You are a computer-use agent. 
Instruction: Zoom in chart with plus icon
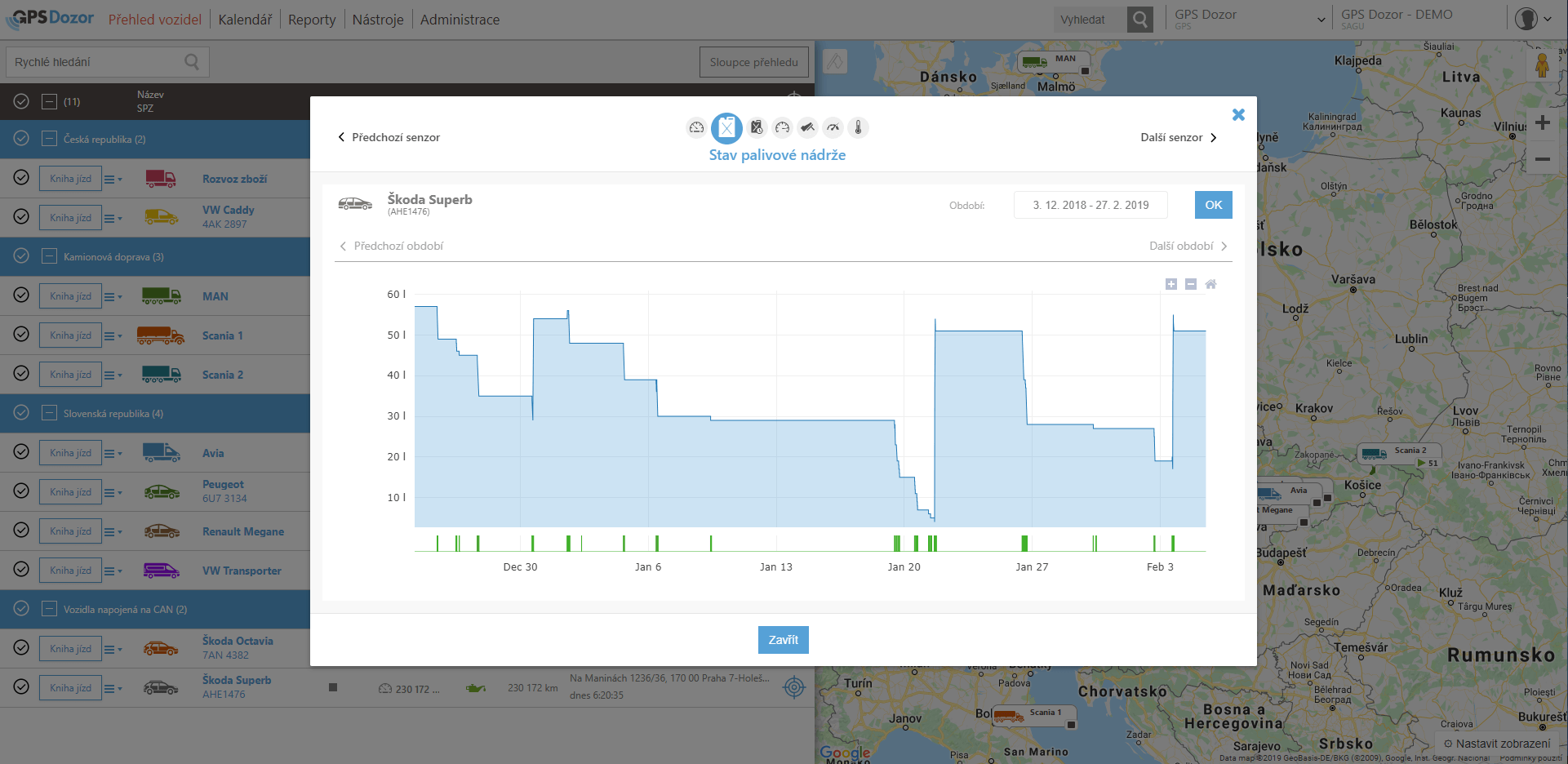(x=1171, y=284)
